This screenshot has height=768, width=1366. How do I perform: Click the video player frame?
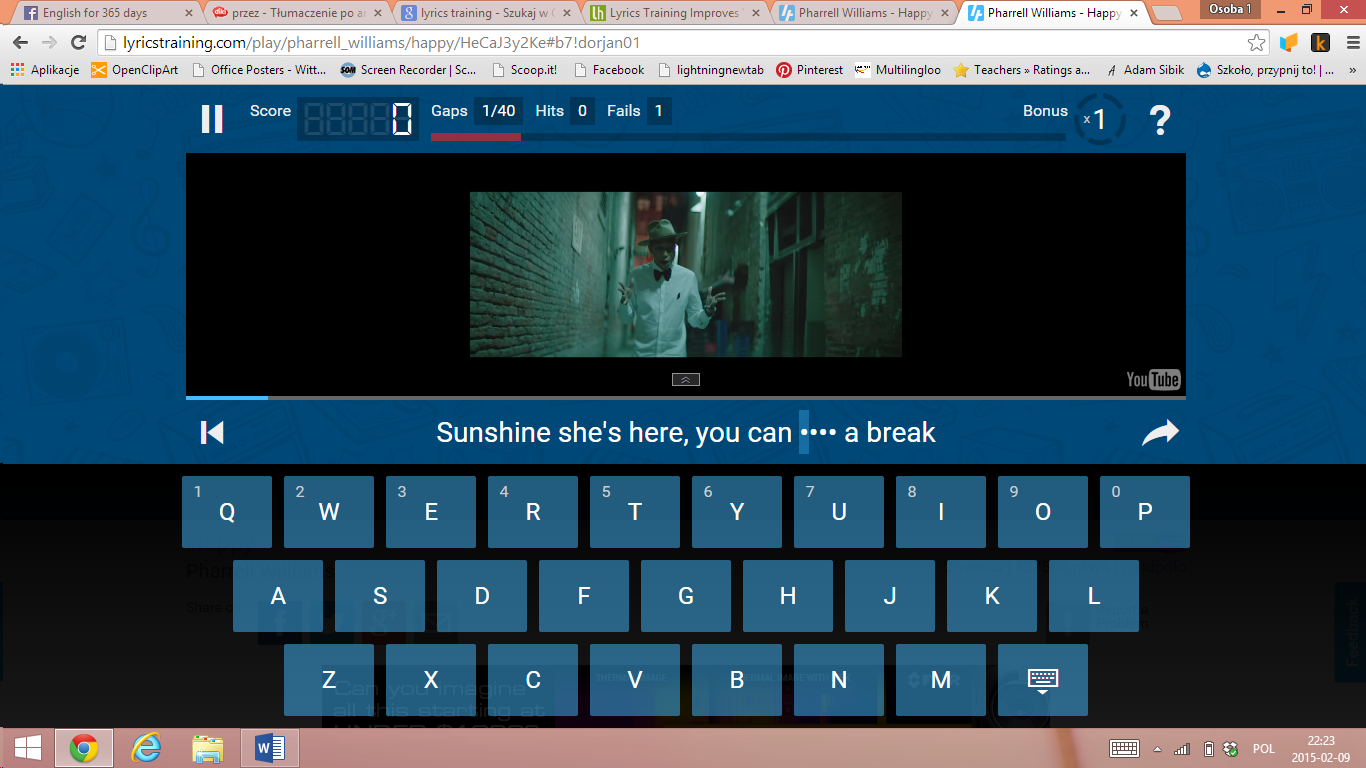point(686,275)
